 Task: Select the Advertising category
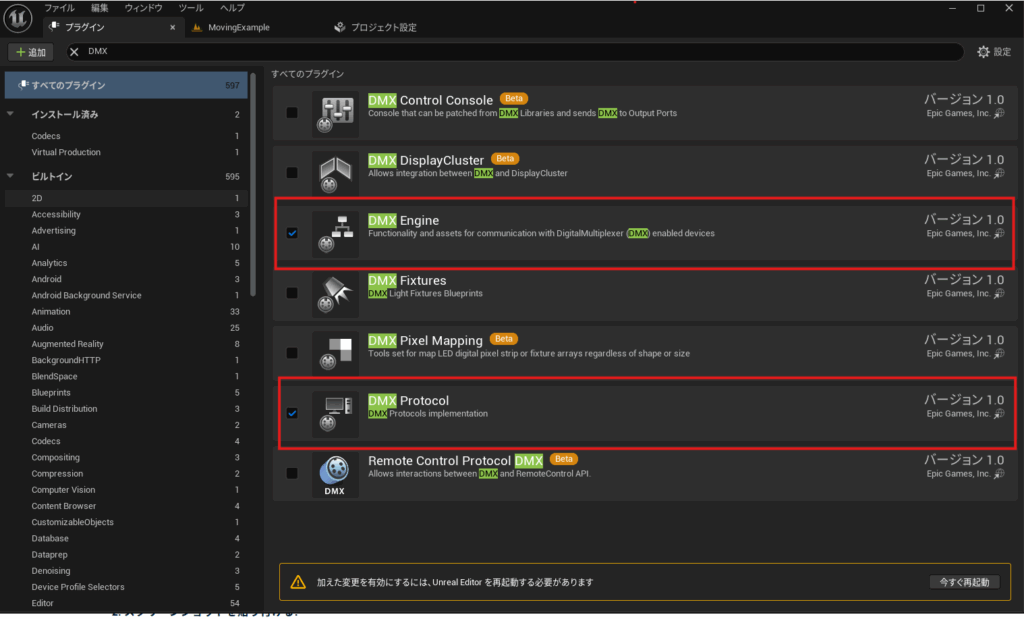tap(126, 230)
